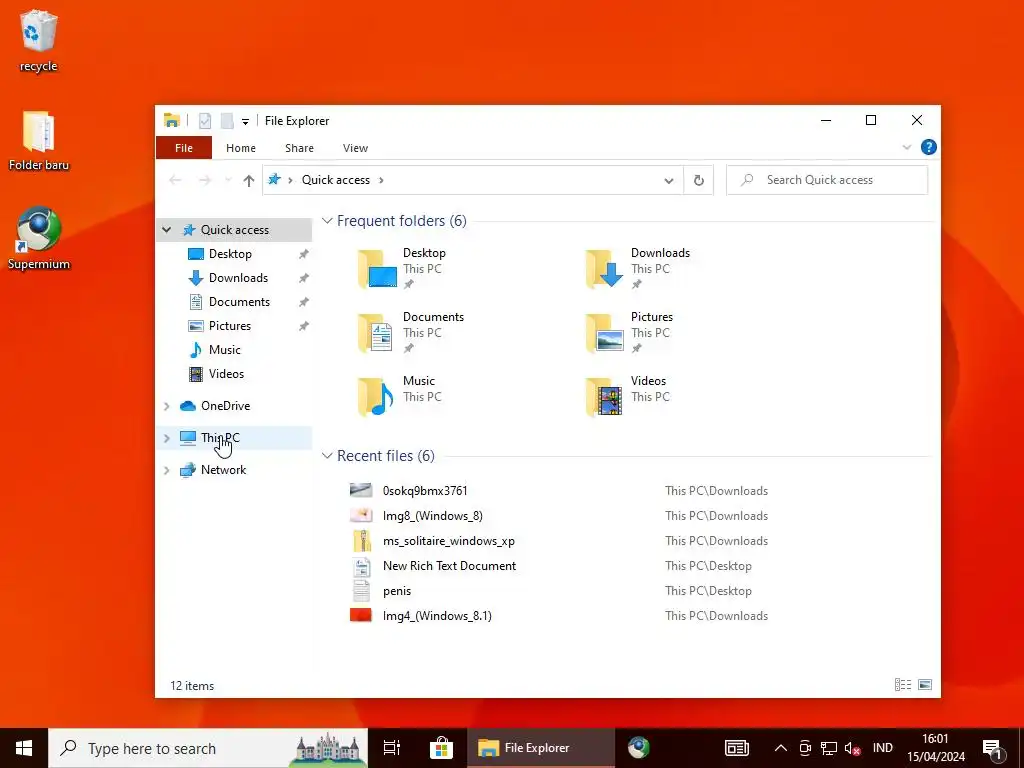This screenshot has height=768, width=1024.
Task: Open the notification center icon
Action: 992,748
